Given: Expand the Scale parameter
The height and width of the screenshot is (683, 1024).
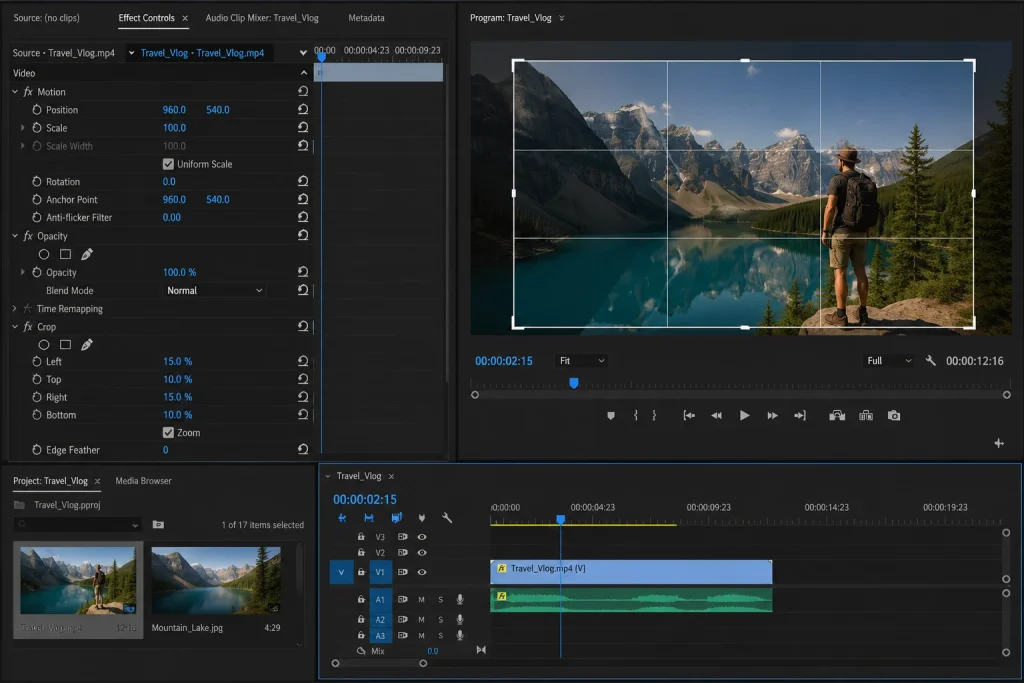Looking at the screenshot, I should tap(23, 127).
